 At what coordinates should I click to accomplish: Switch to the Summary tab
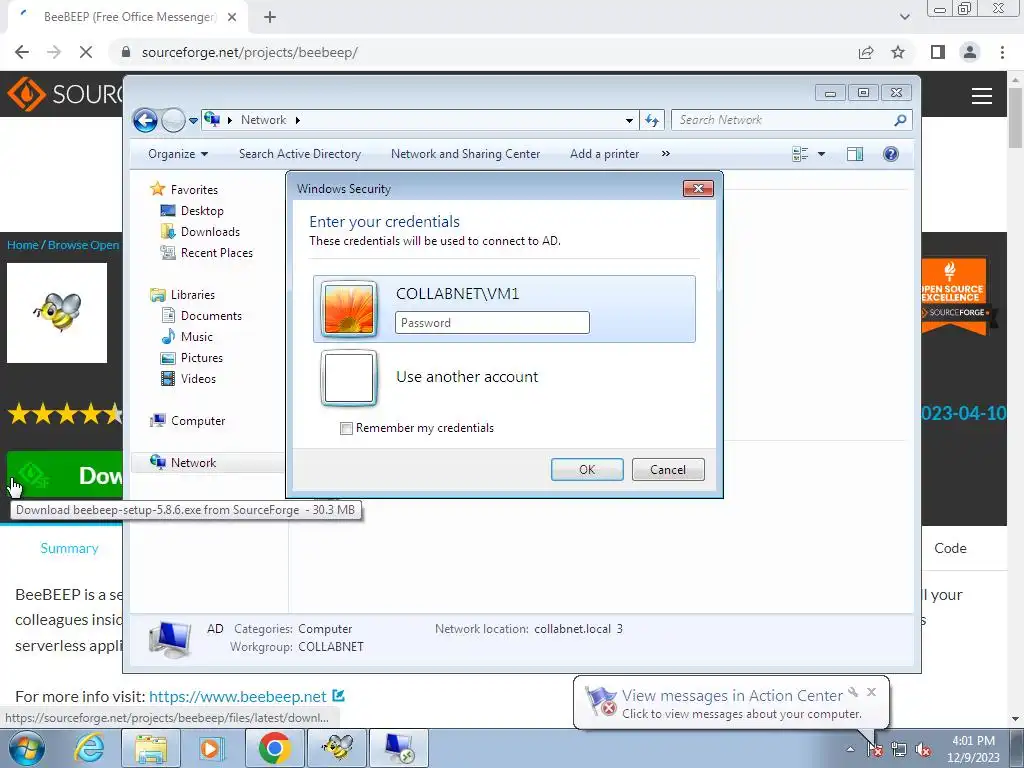[x=69, y=549]
